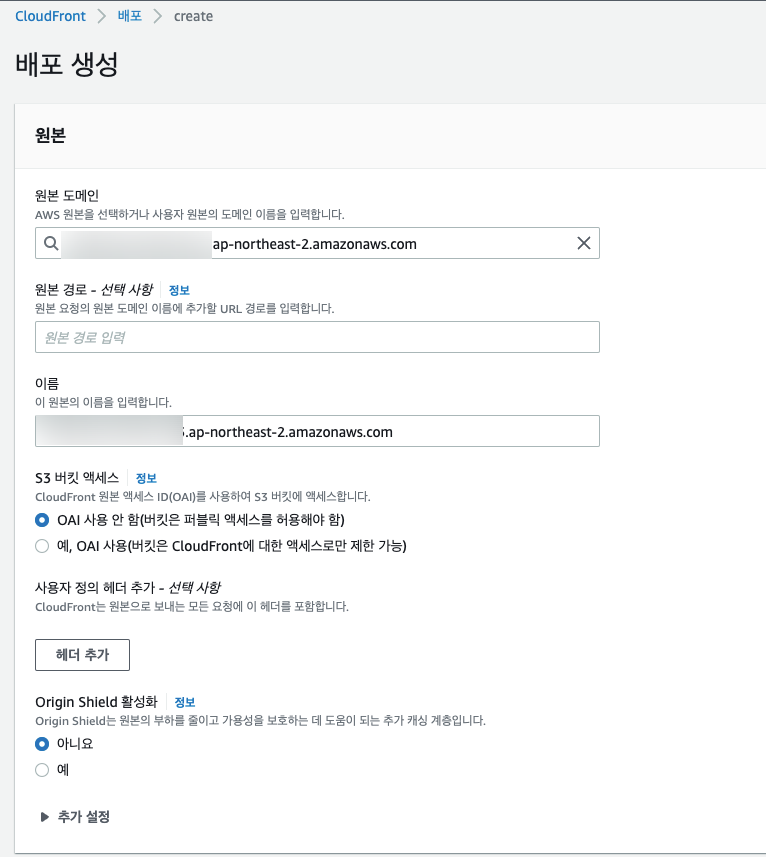Focus the 원본 경로 입력 text field
This screenshot has width=766, height=857.
(x=317, y=337)
